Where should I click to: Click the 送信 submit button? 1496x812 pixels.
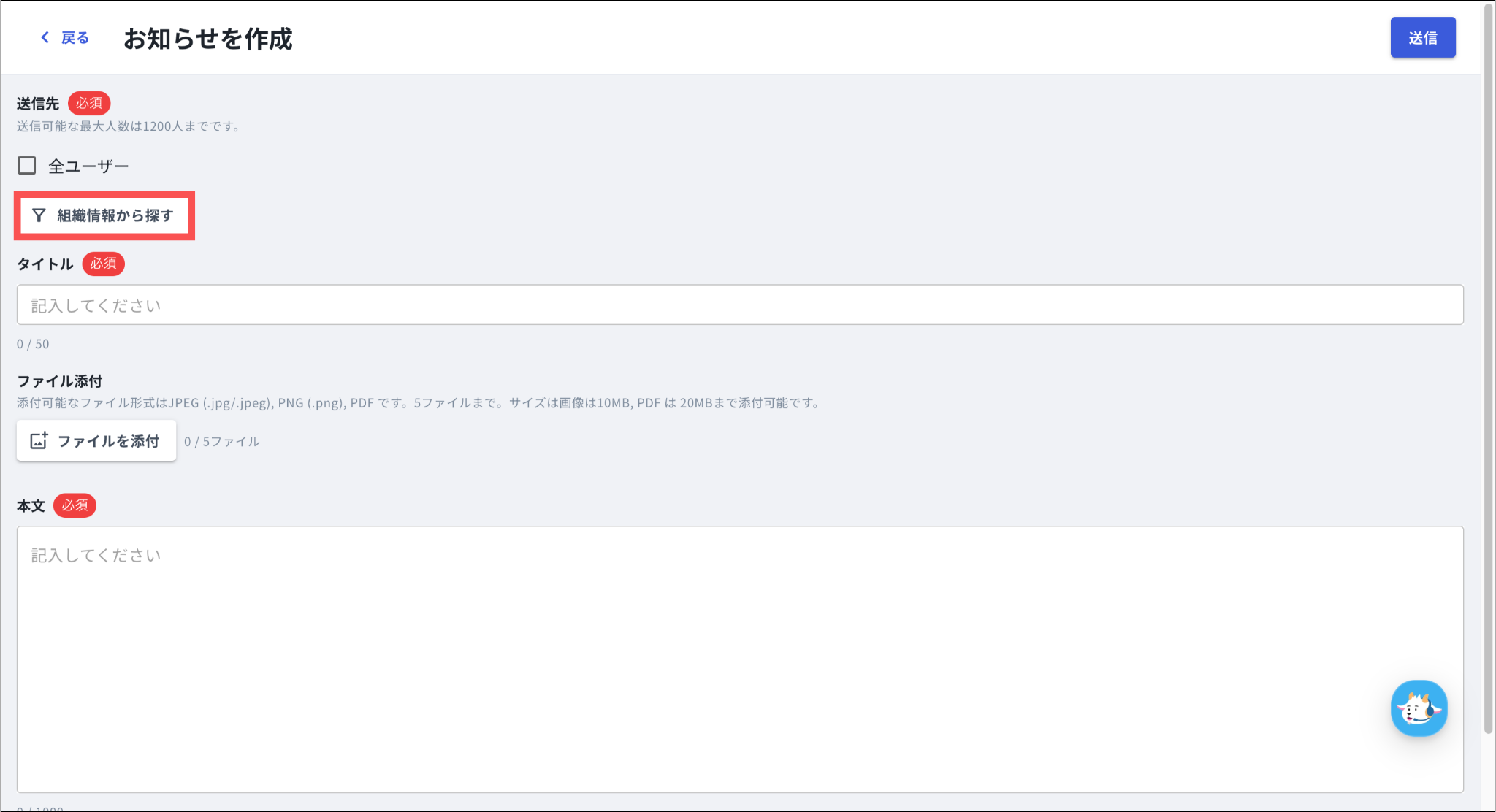coord(1423,37)
